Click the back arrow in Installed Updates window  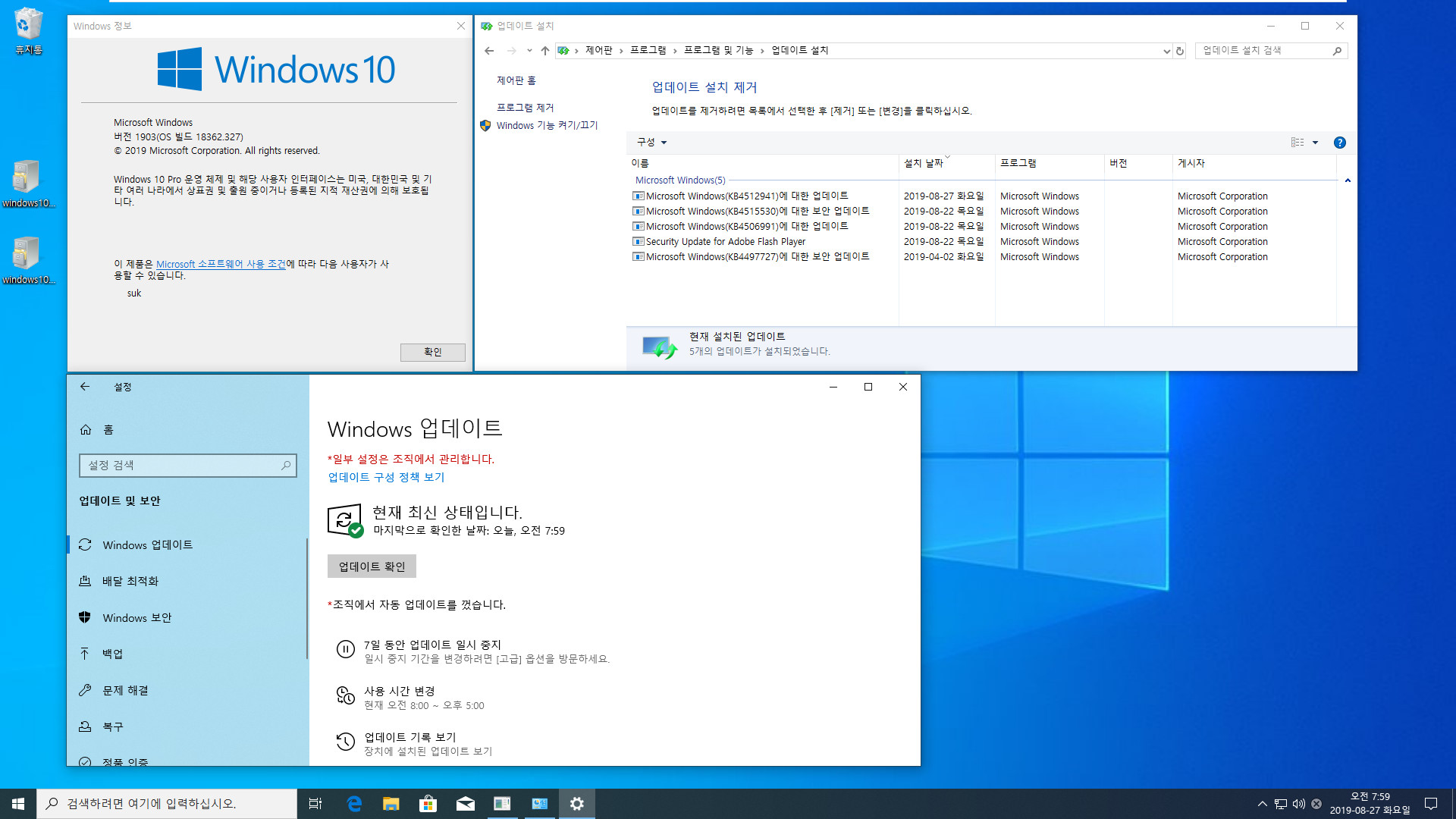point(489,51)
